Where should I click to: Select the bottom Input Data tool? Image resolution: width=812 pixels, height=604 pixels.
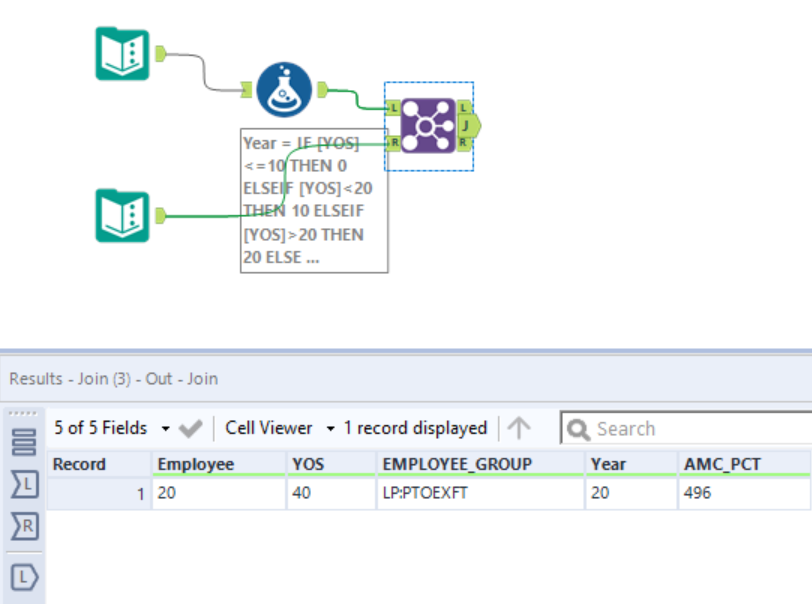pyautogui.click(x=122, y=214)
